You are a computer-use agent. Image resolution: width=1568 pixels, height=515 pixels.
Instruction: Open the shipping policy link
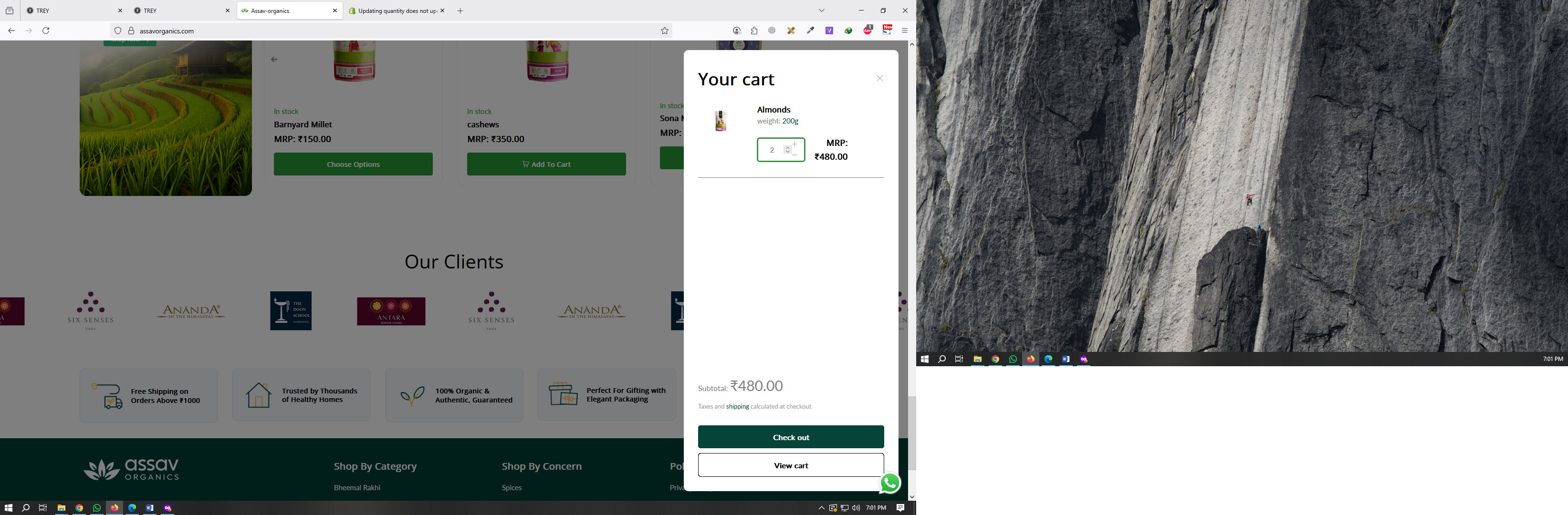[x=737, y=406]
